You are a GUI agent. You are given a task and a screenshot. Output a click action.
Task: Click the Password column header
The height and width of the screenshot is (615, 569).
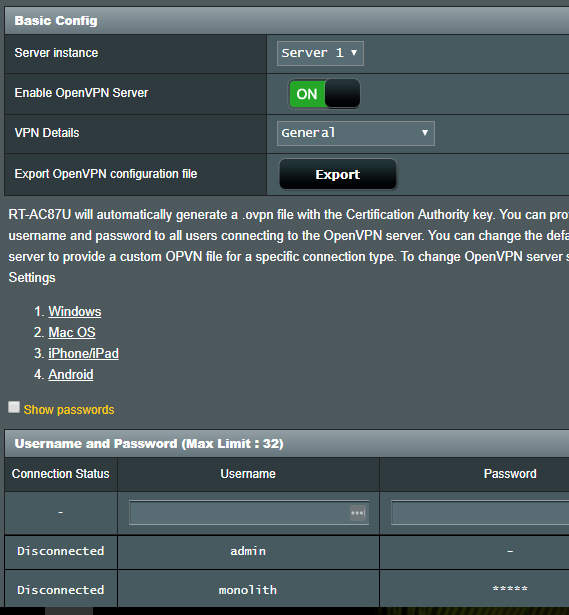474,474
